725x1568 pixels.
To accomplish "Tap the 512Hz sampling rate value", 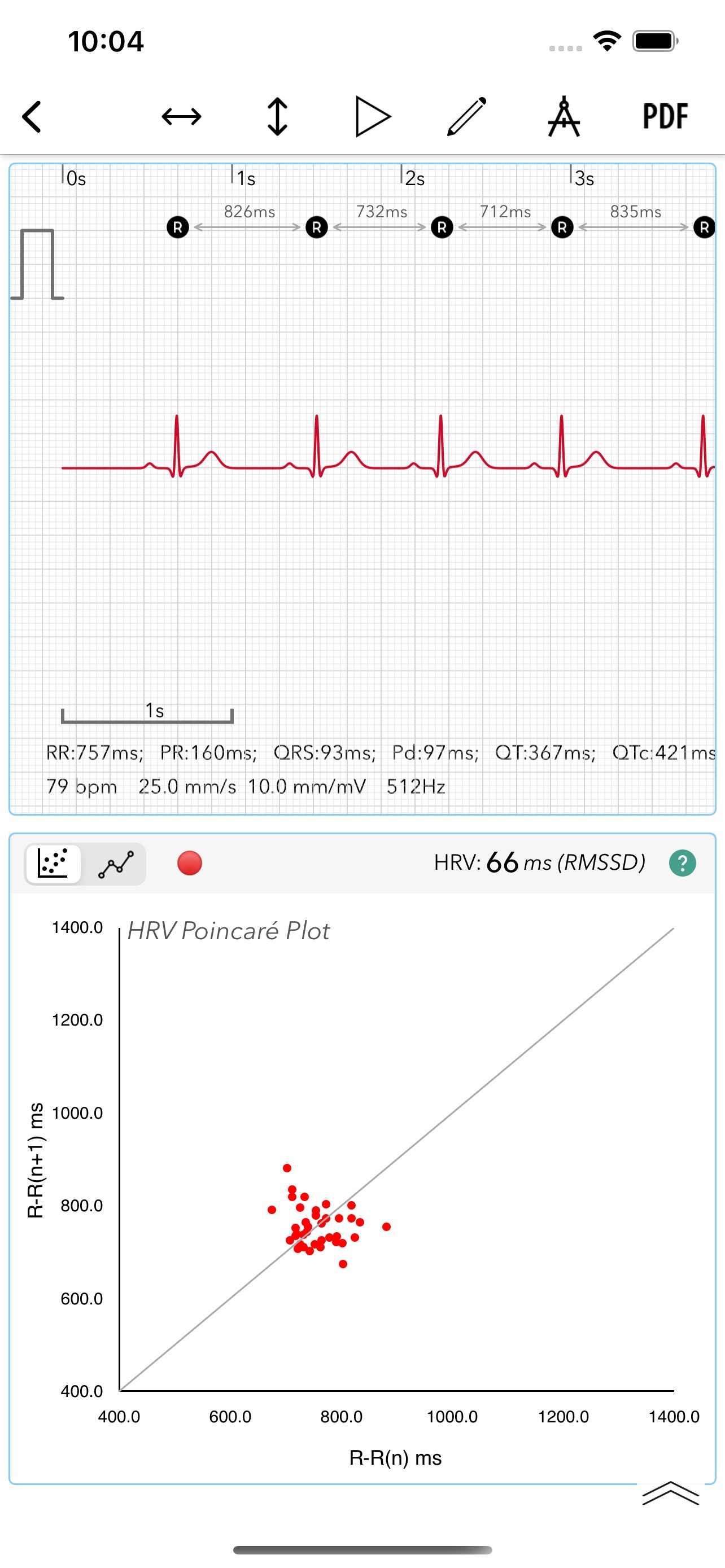I will pyautogui.click(x=416, y=786).
